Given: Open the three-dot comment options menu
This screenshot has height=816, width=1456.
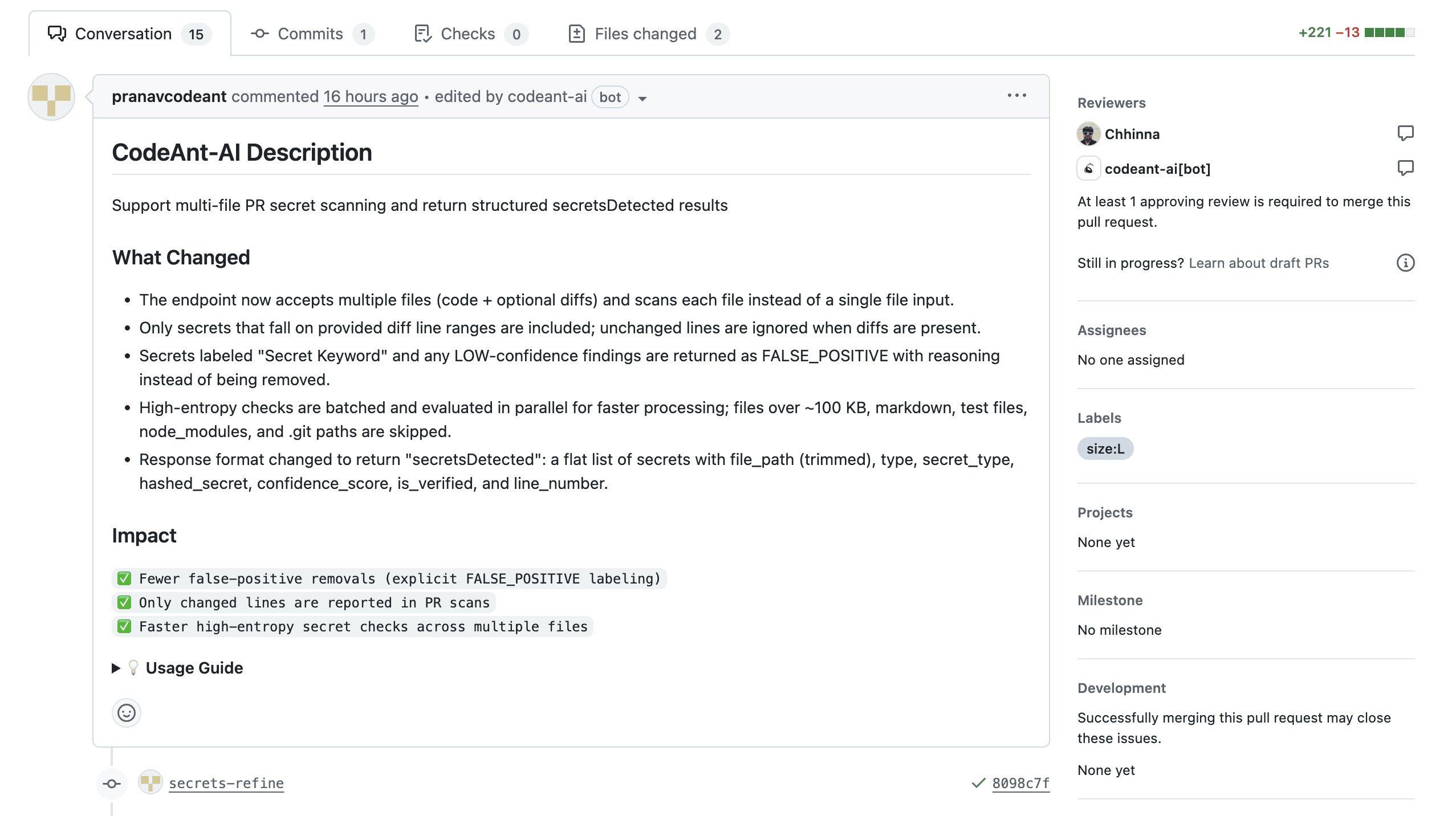Looking at the screenshot, I should coord(1016,96).
